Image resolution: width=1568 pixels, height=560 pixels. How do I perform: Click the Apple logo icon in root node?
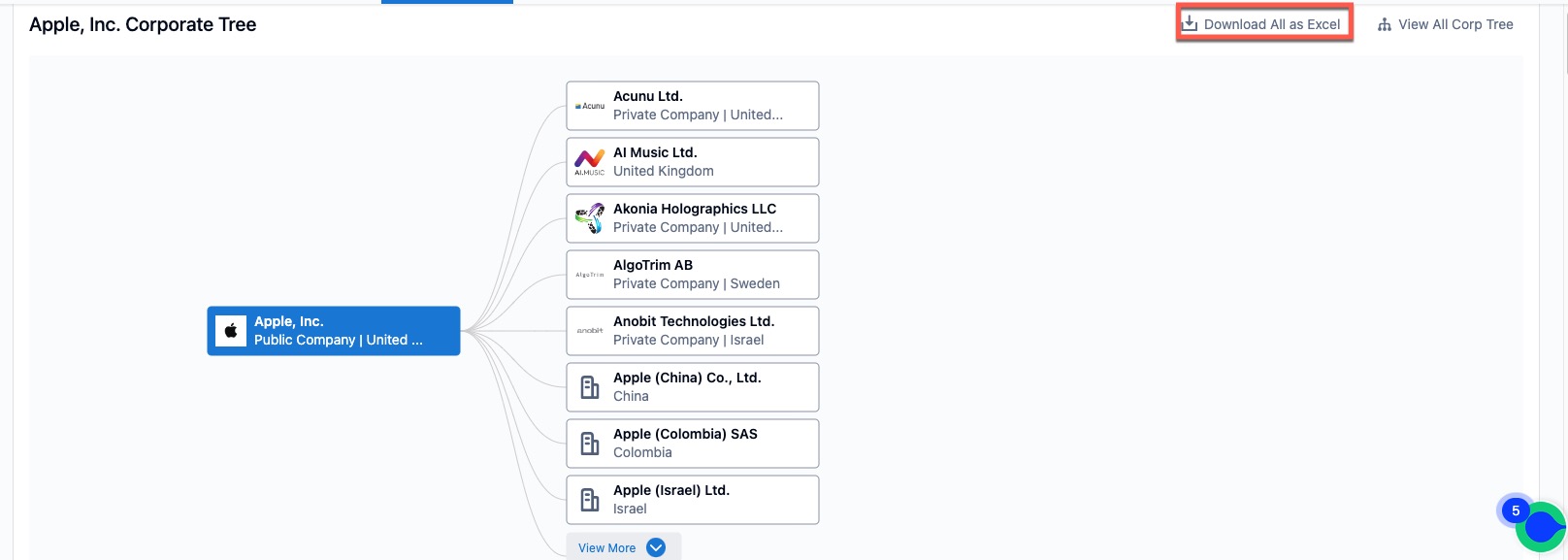point(231,331)
